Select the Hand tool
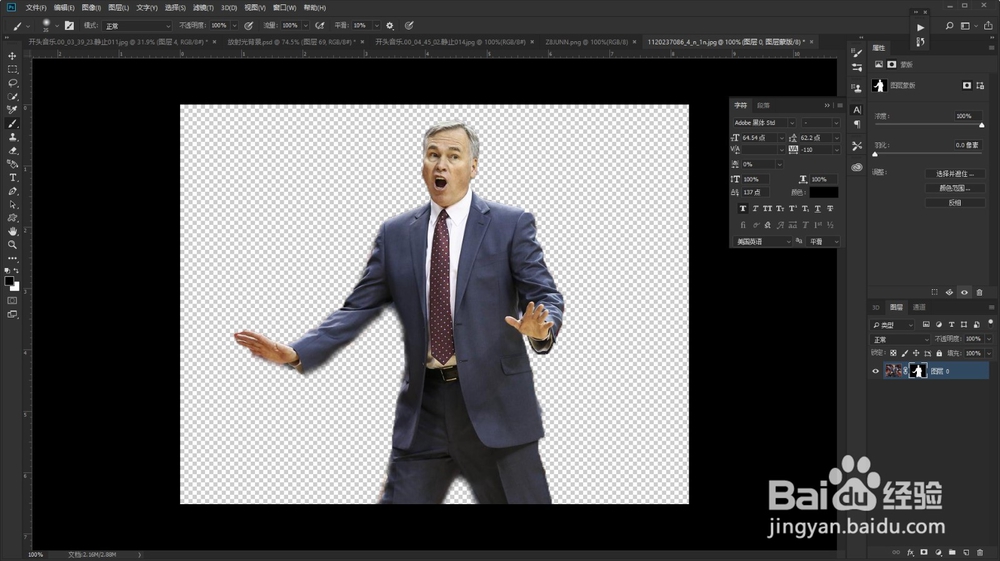The height and width of the screenshot is (561, 1000). click(x=12, y=231)
